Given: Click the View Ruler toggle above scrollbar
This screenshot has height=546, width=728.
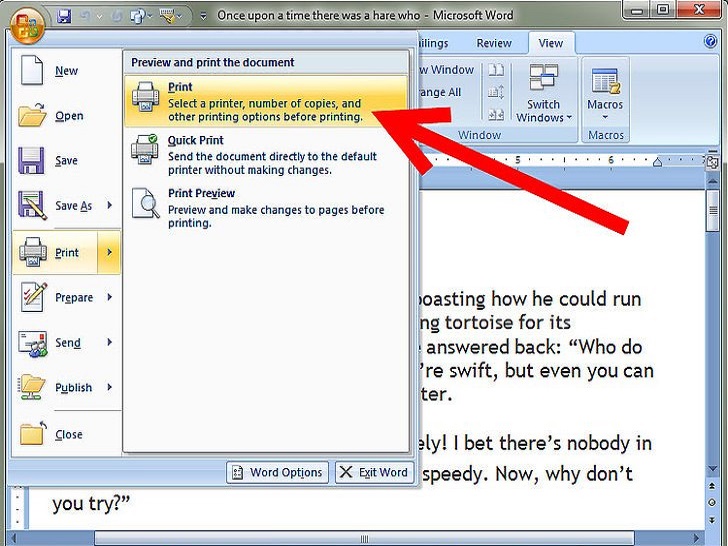Looking at the screenshot, I should [x=713, y=163].
